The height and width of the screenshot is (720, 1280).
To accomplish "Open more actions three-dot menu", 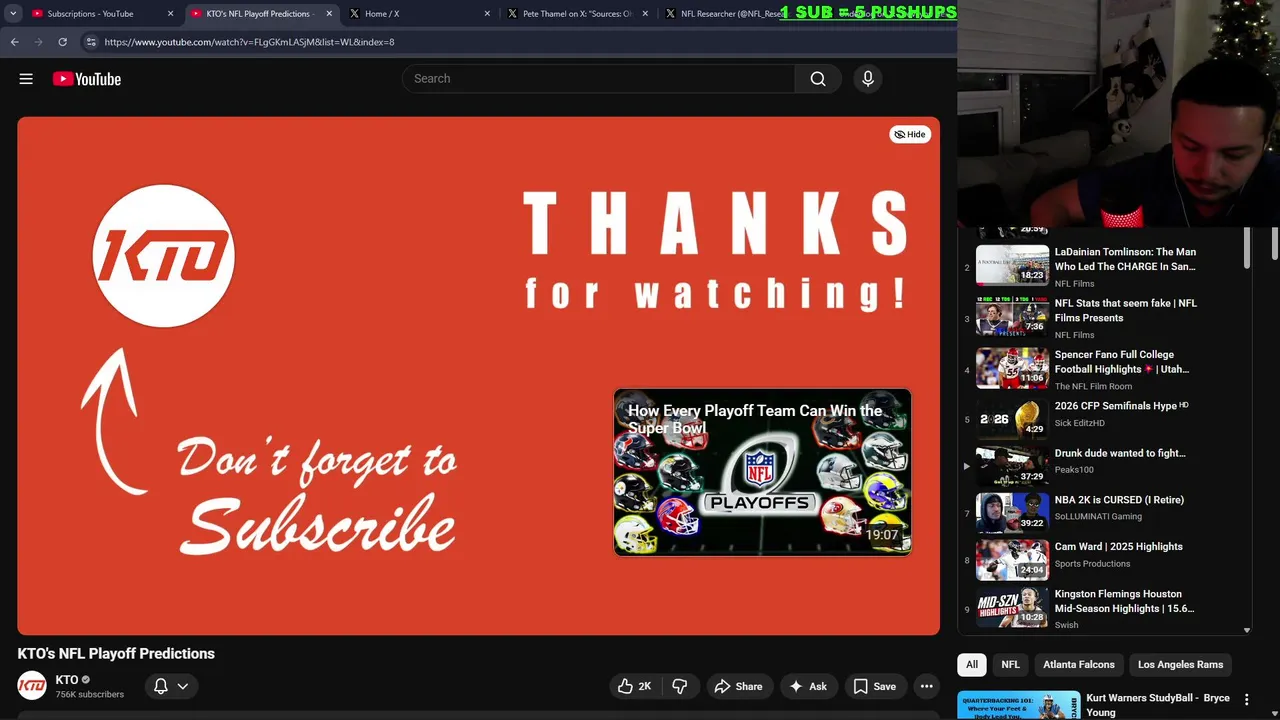I will (x=927, y=686).
